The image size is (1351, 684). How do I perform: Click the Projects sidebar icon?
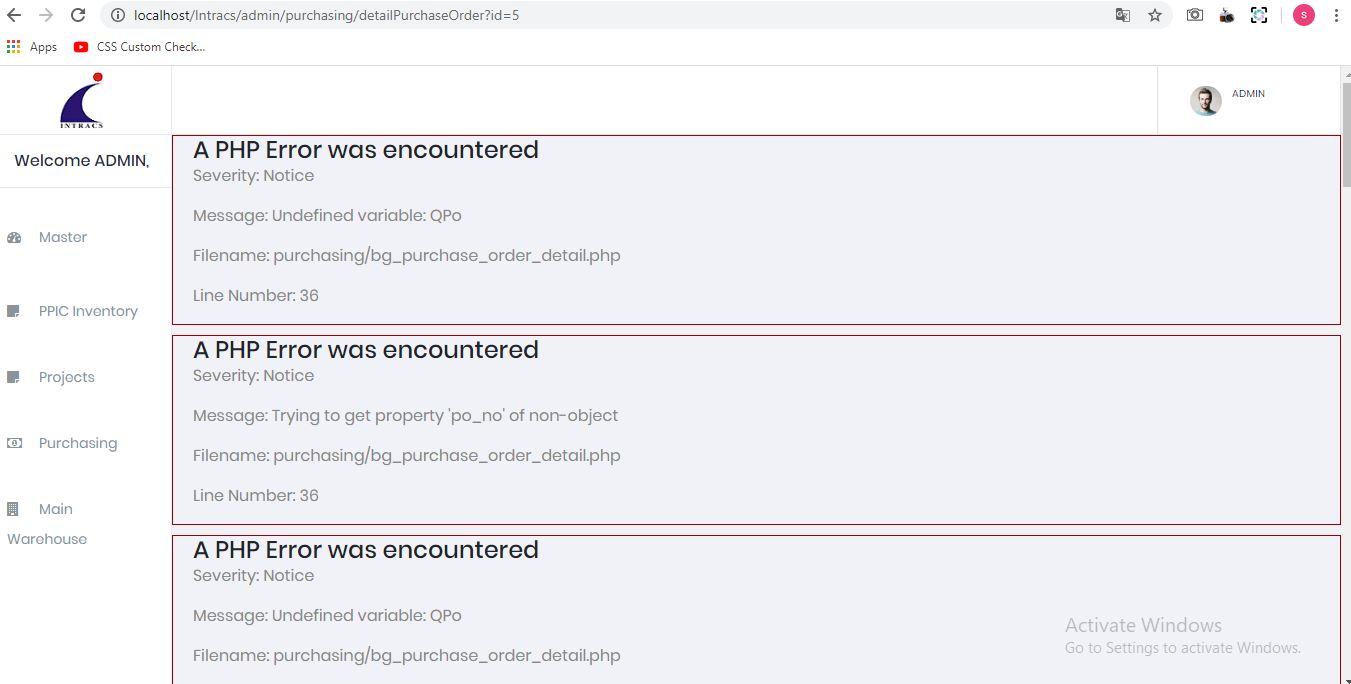[x=14, y=378]
